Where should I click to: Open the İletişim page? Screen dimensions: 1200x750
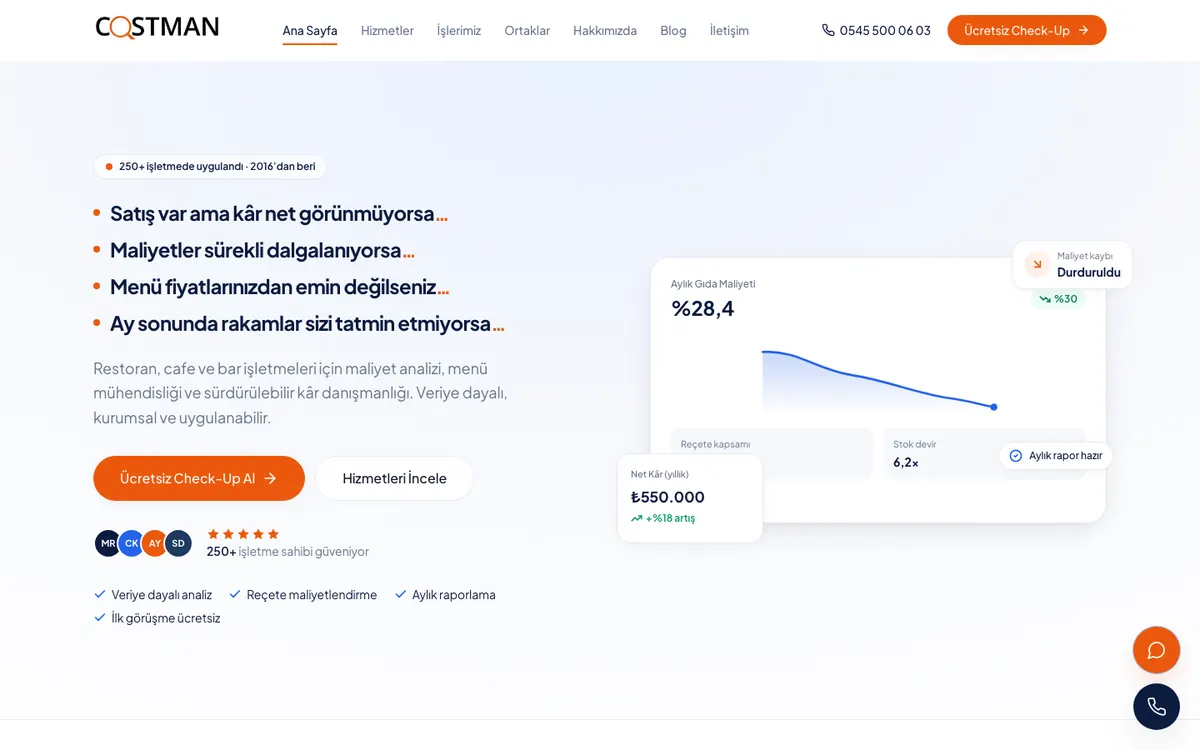pos(729,31)
